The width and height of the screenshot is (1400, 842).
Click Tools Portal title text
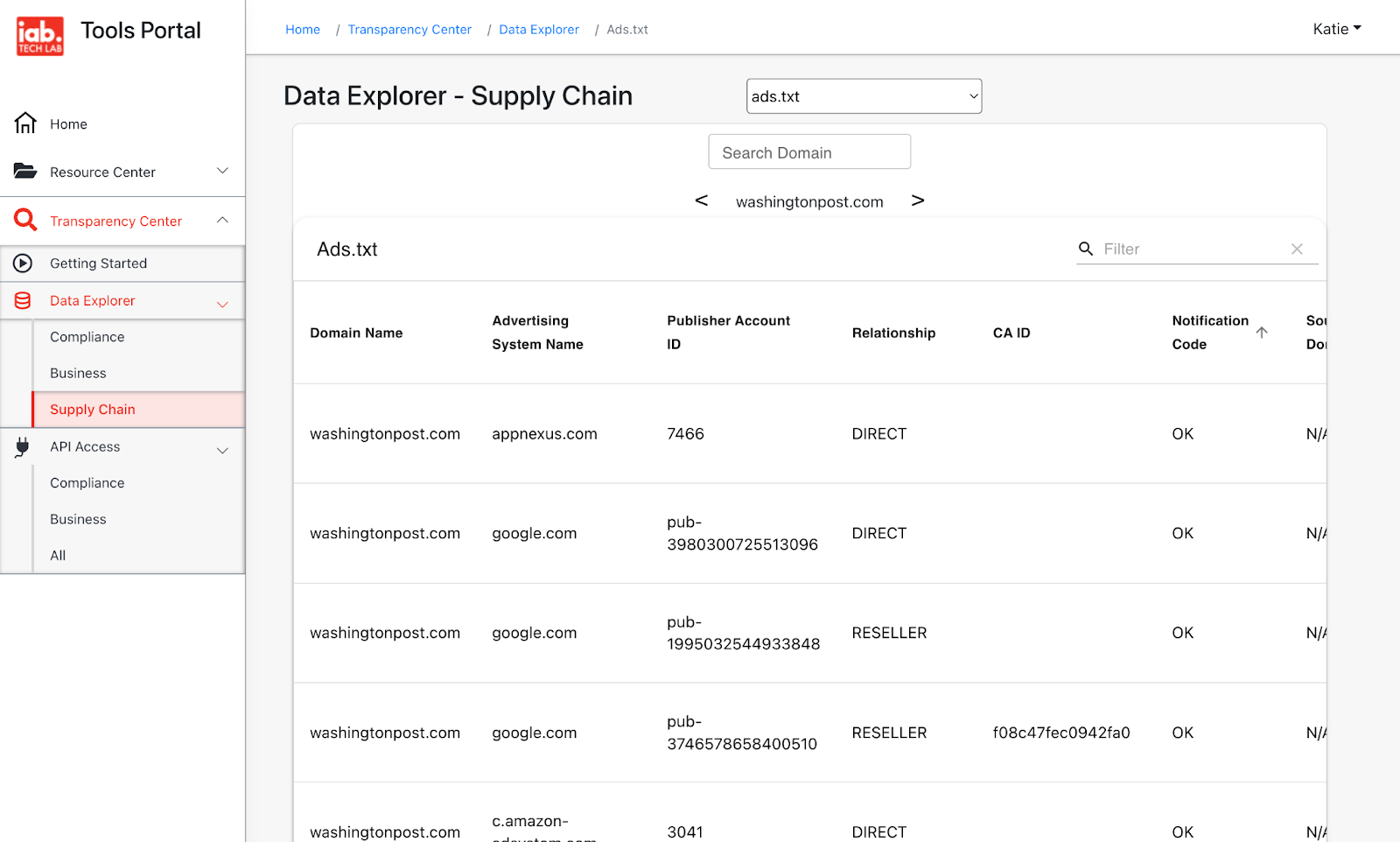click(141, 31)
